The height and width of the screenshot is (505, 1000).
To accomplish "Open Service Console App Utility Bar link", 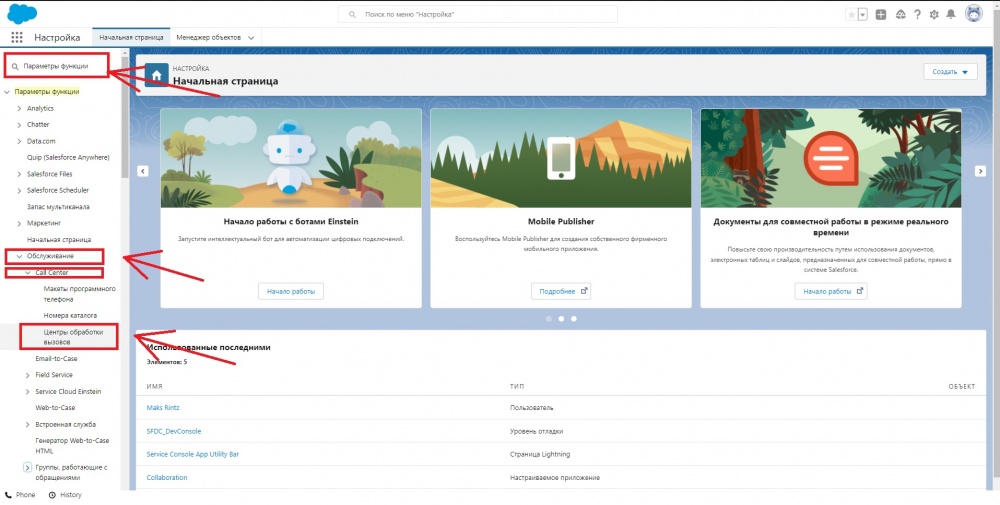I will click(193, 454).
